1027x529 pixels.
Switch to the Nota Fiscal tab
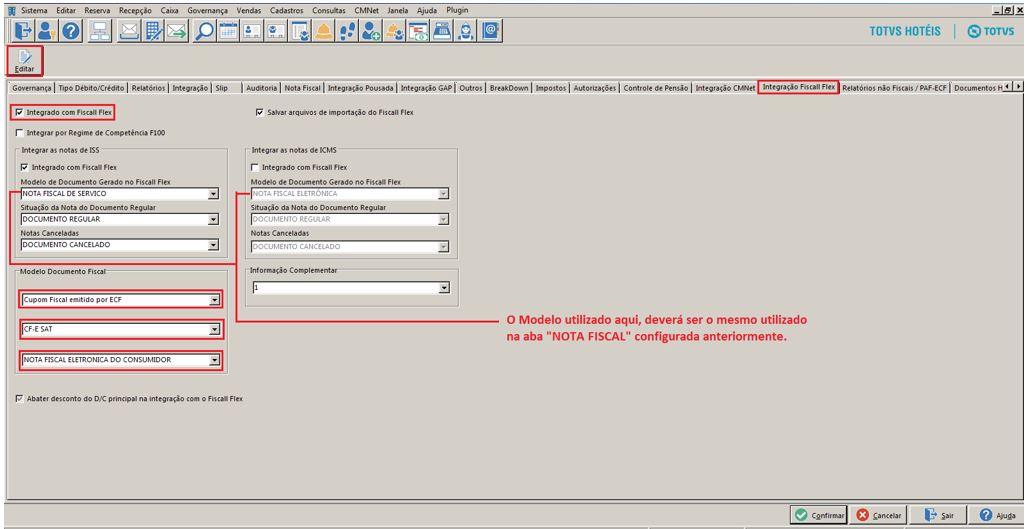tap(302, 87)
